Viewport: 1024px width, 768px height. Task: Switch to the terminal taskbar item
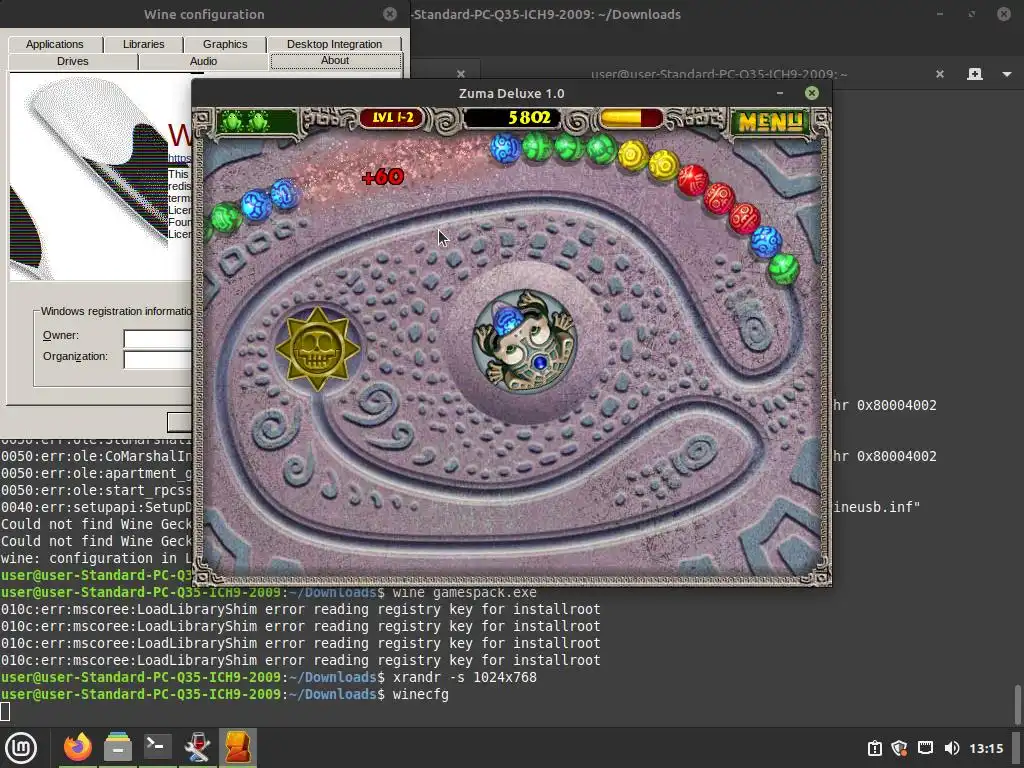click(157, 747)
